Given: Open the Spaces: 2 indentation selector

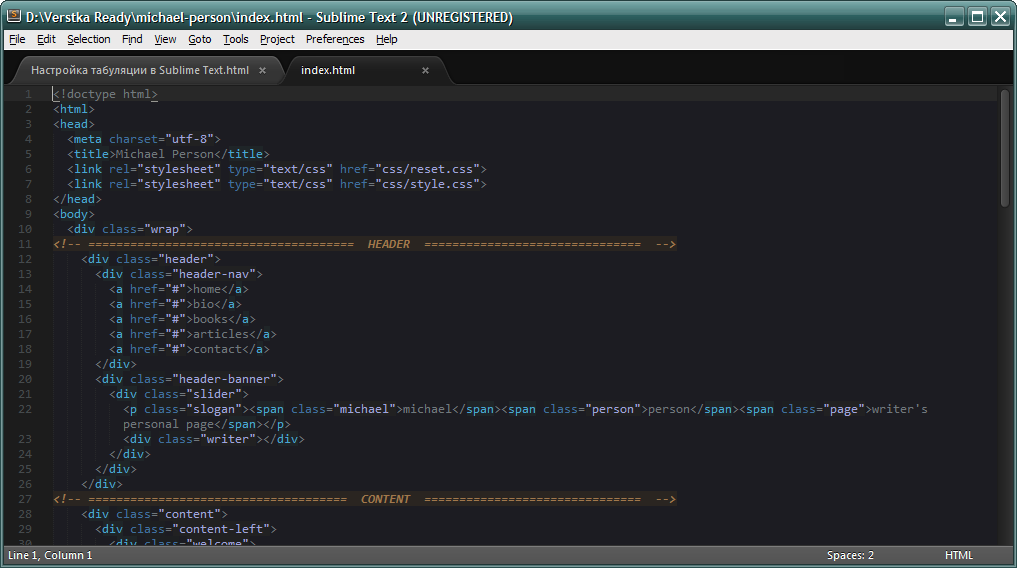Looking at the screenshot, I should pos(850,555).
